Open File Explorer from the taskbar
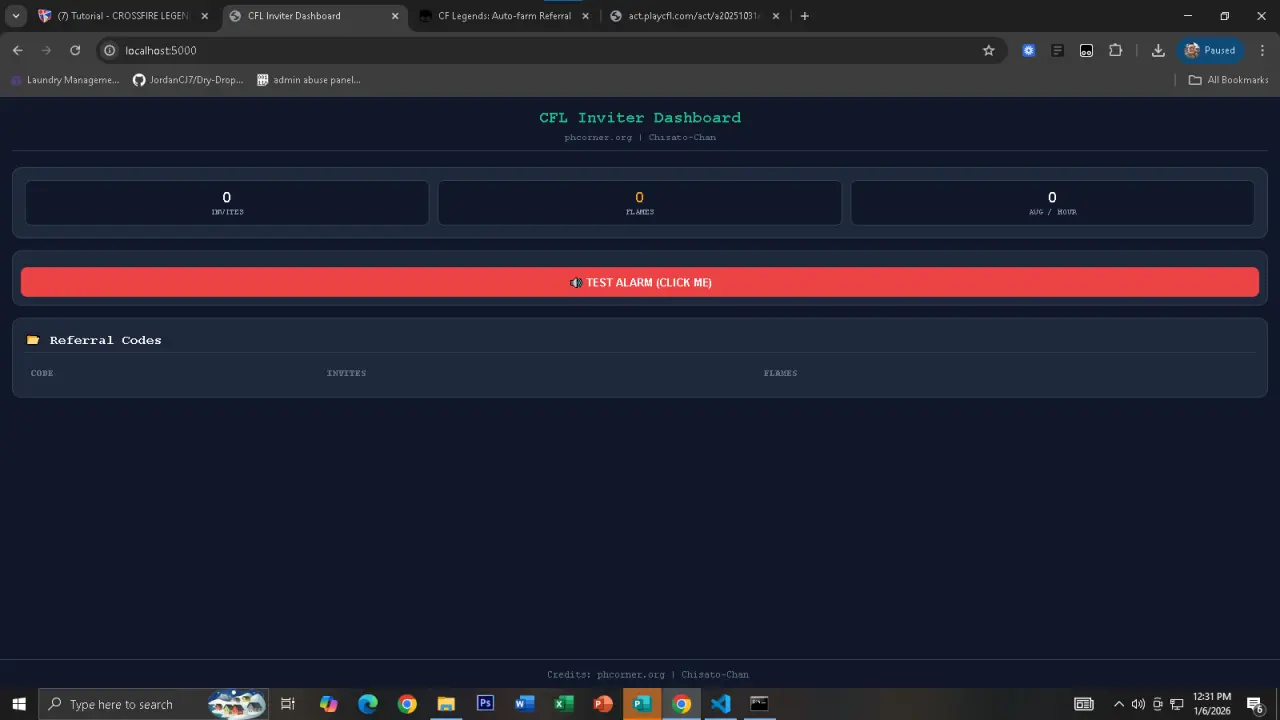 click(x=446, y=704)
